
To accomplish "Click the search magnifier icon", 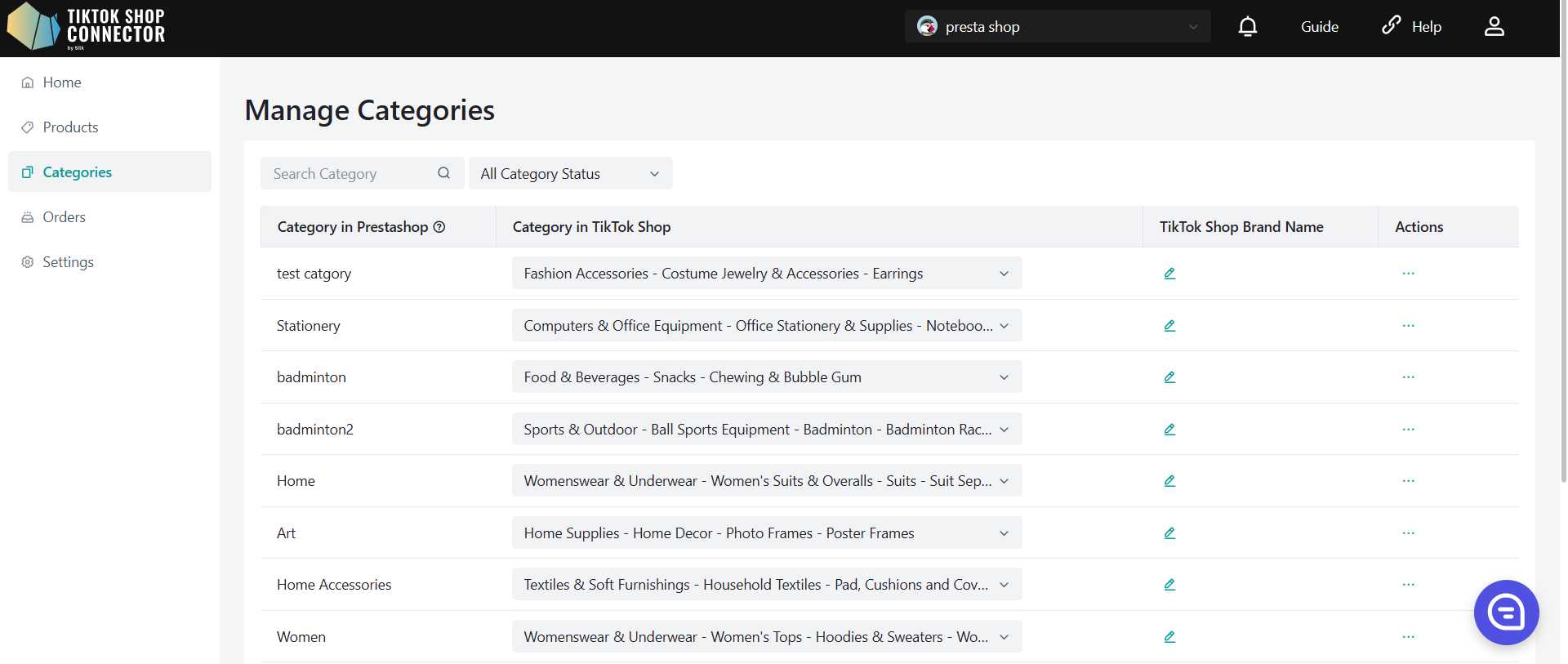I will (443, 173).
